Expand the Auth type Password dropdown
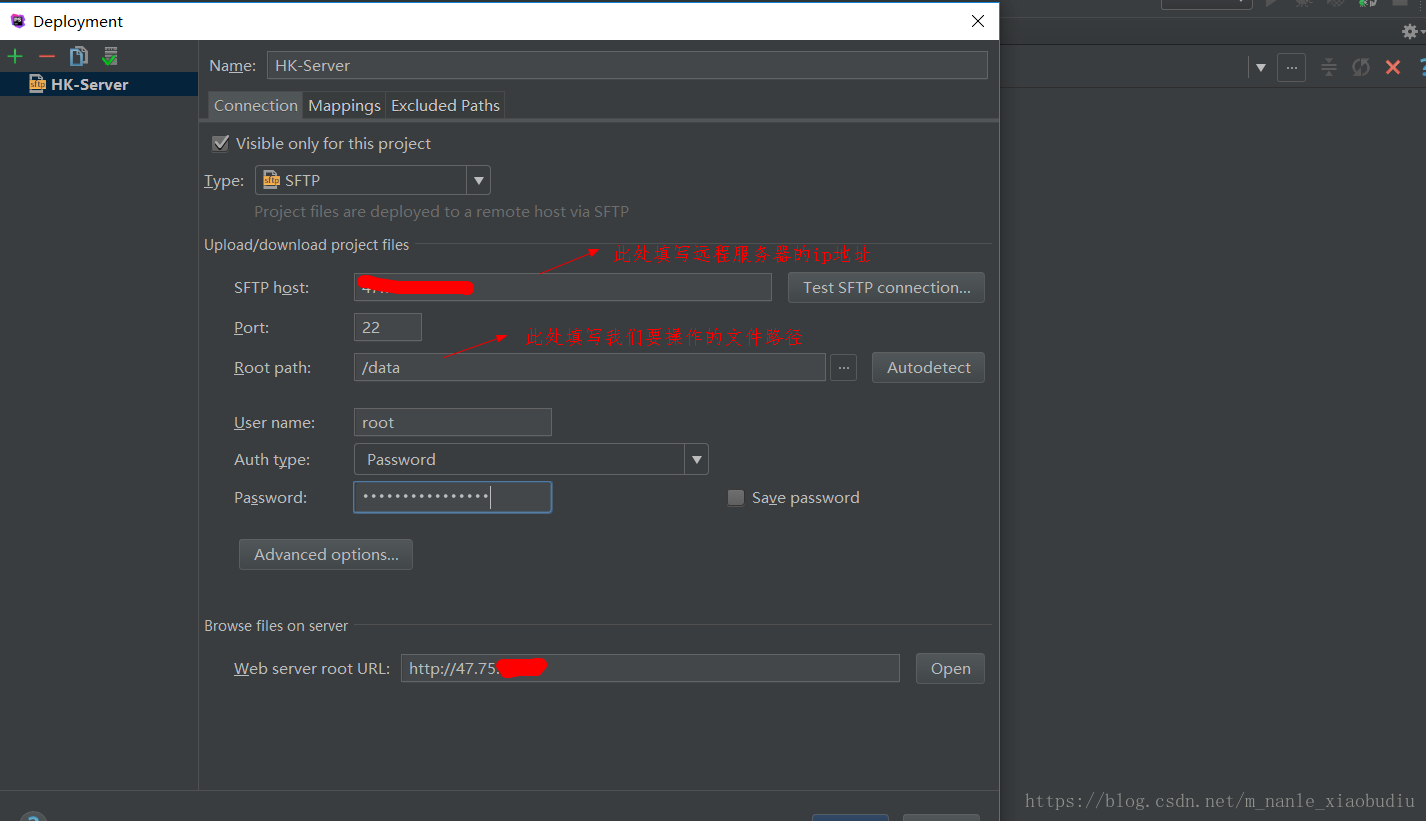The width and height of the screenshot is (1426, 821). [696, 459]
